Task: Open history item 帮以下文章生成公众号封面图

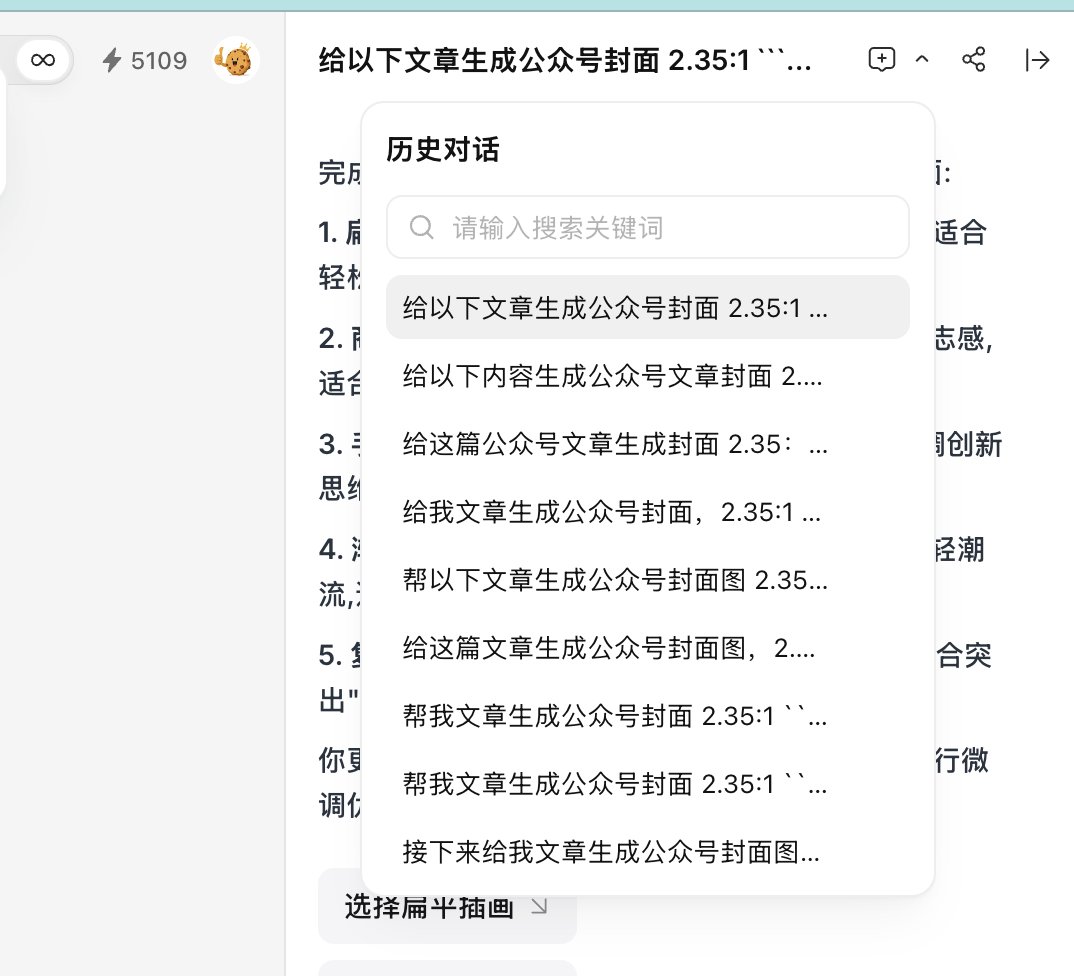Action: [x=647, y=579]
